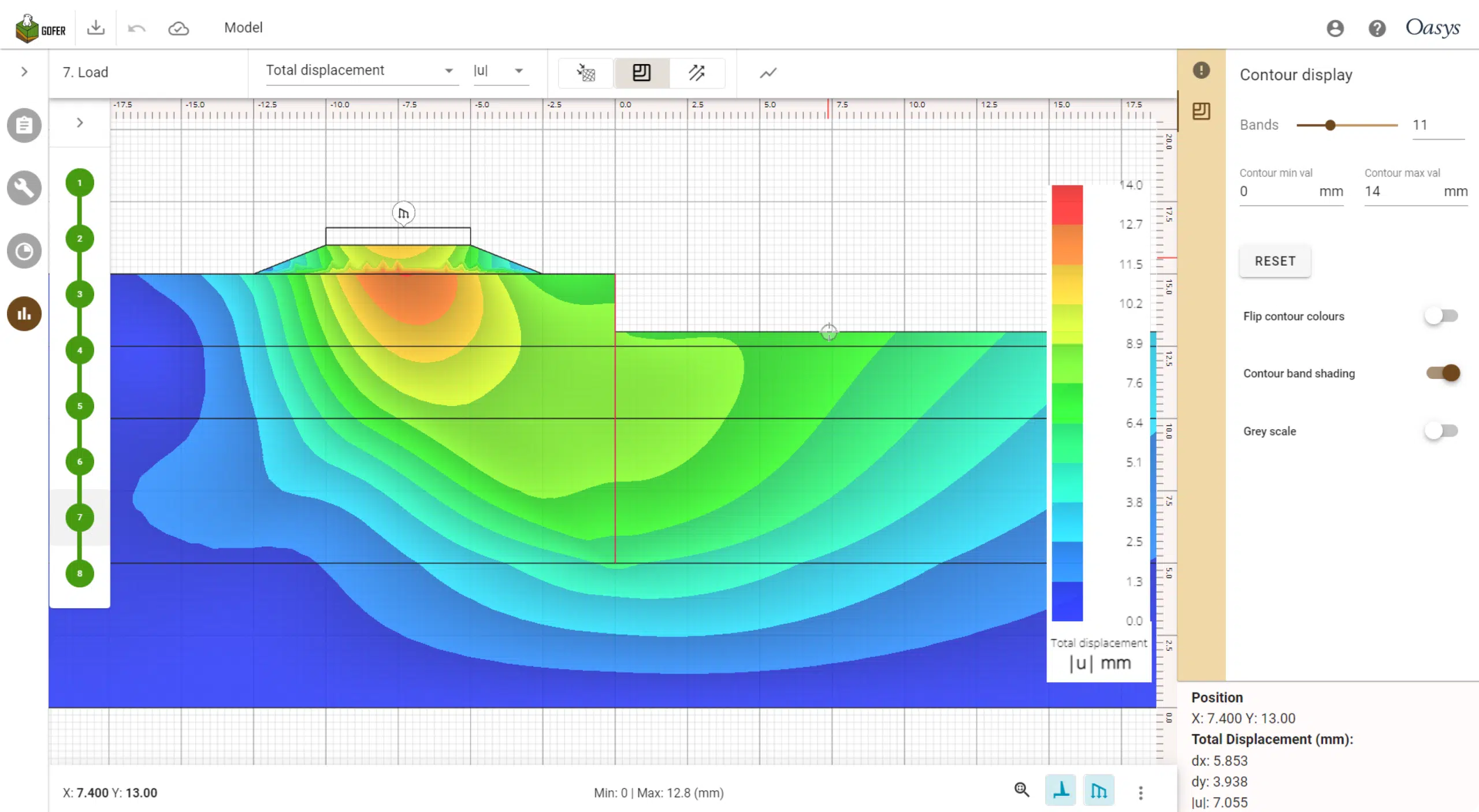
Task: Select the vector arrows display icon
Action: click(x=697, y=73)
